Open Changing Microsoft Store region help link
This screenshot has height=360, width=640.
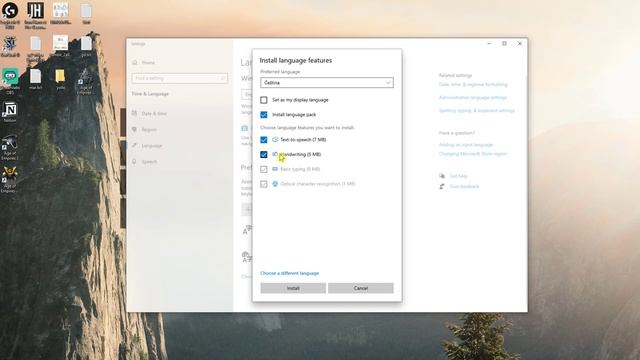(473, 154)
